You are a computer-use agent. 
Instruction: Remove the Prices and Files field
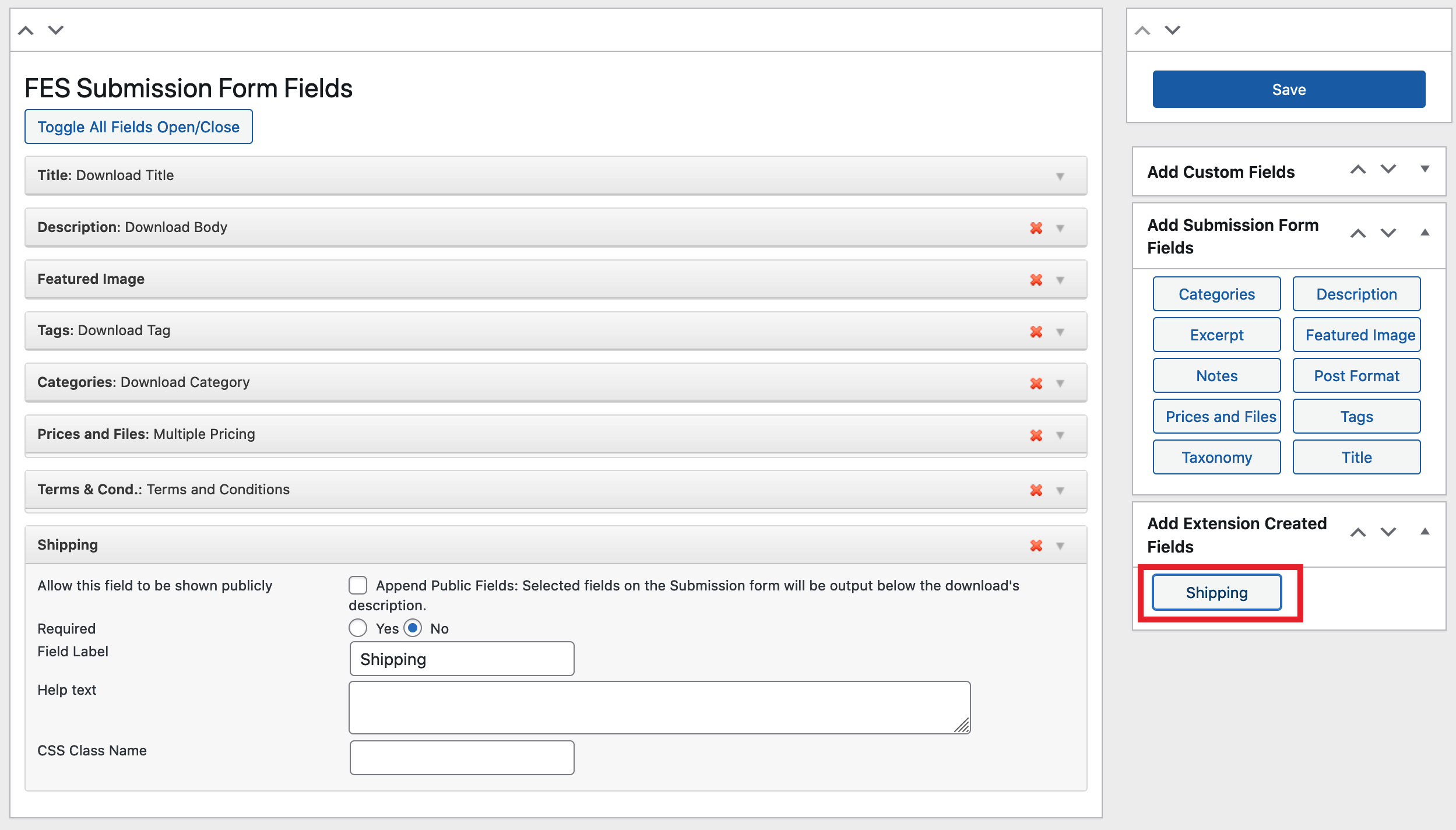point(1036,435)
